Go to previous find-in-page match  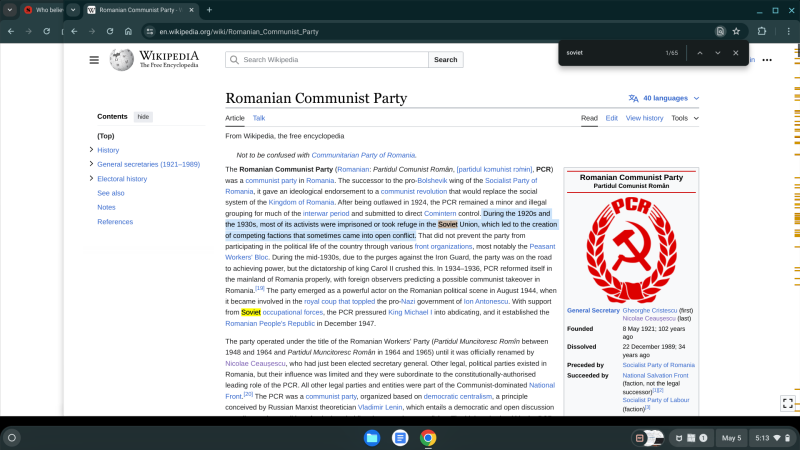click(700, 53)
